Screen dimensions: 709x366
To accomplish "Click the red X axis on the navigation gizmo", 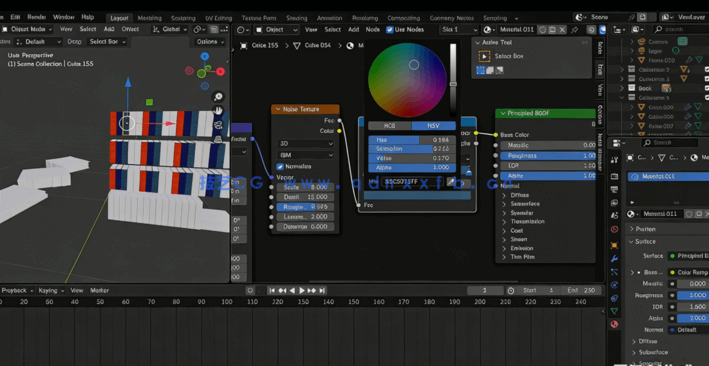I will pos(220,71).
